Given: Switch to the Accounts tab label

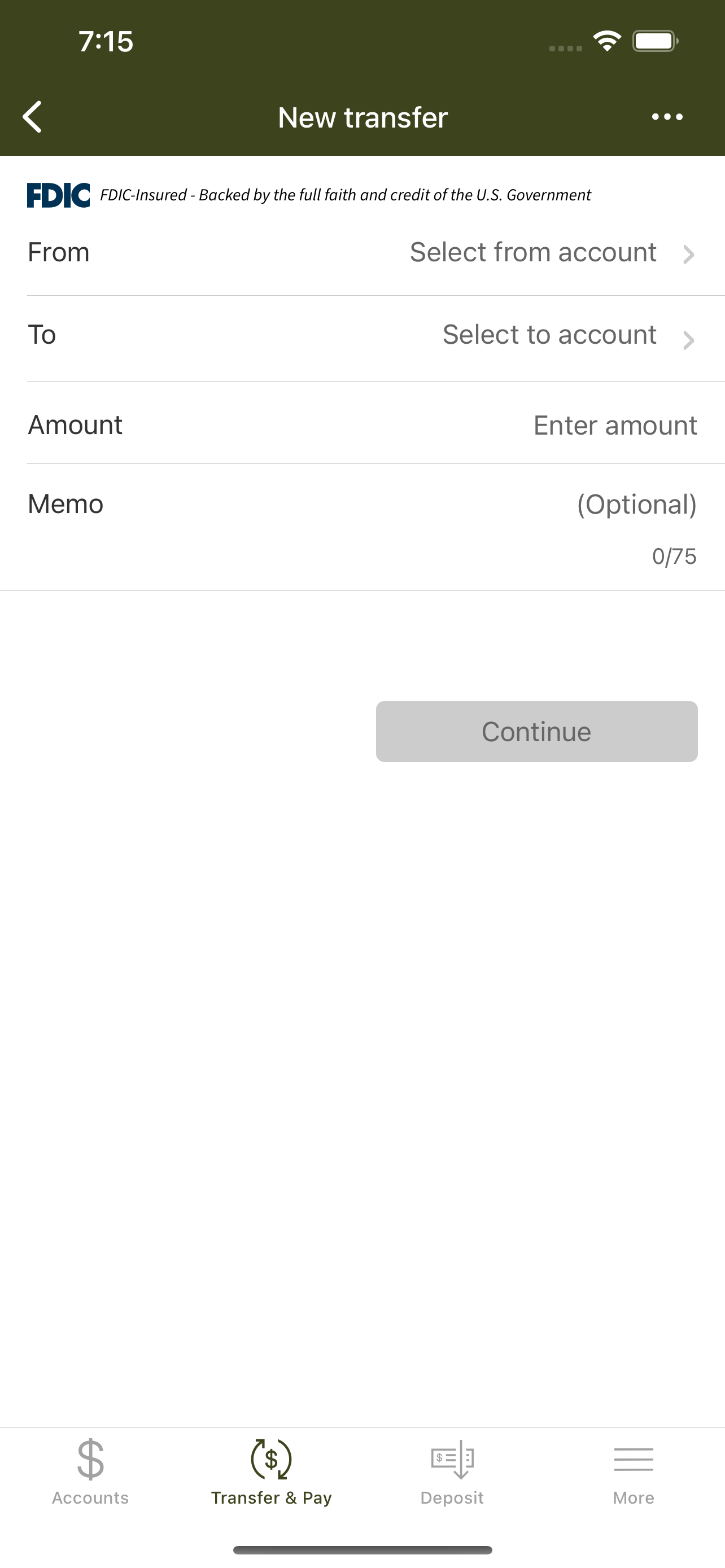Looking at the screenshot, I should (91, 1498).
